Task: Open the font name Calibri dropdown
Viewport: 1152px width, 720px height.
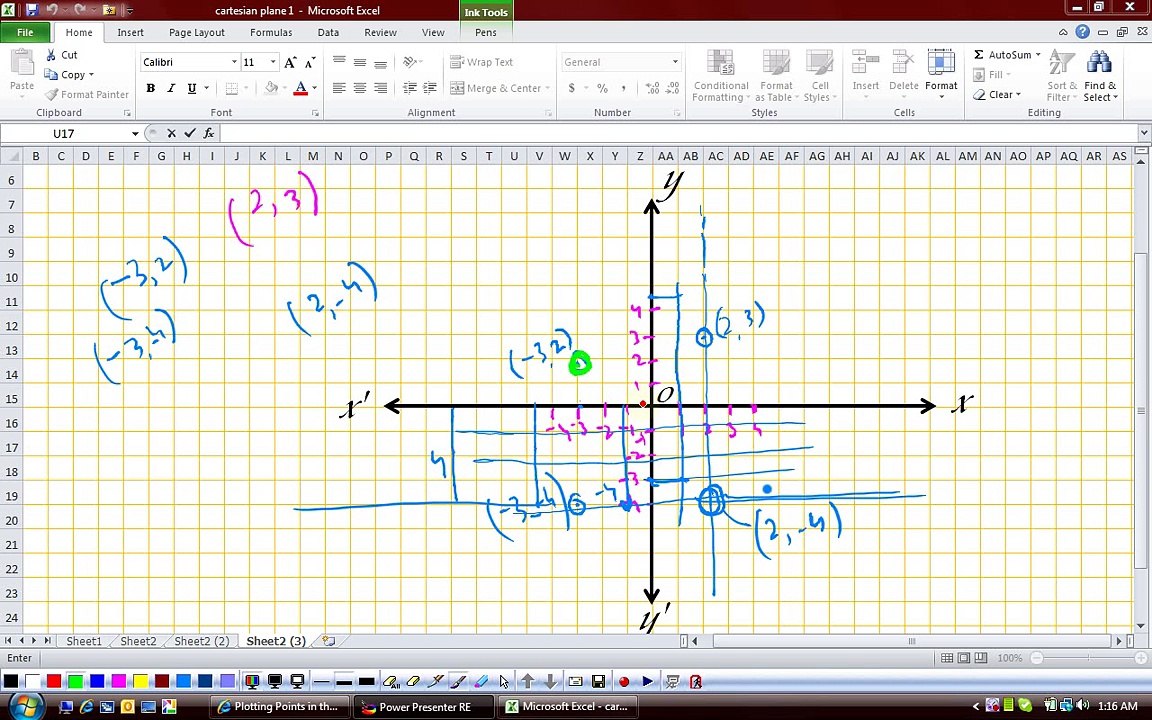Action: [234, 62]
